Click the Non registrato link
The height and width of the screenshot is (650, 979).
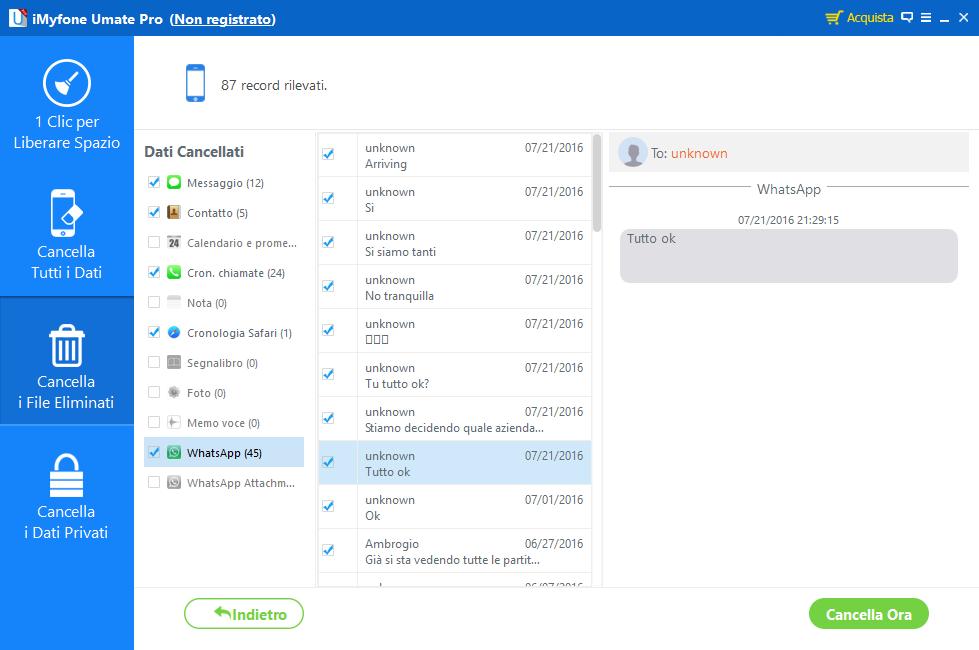point(222,19)
